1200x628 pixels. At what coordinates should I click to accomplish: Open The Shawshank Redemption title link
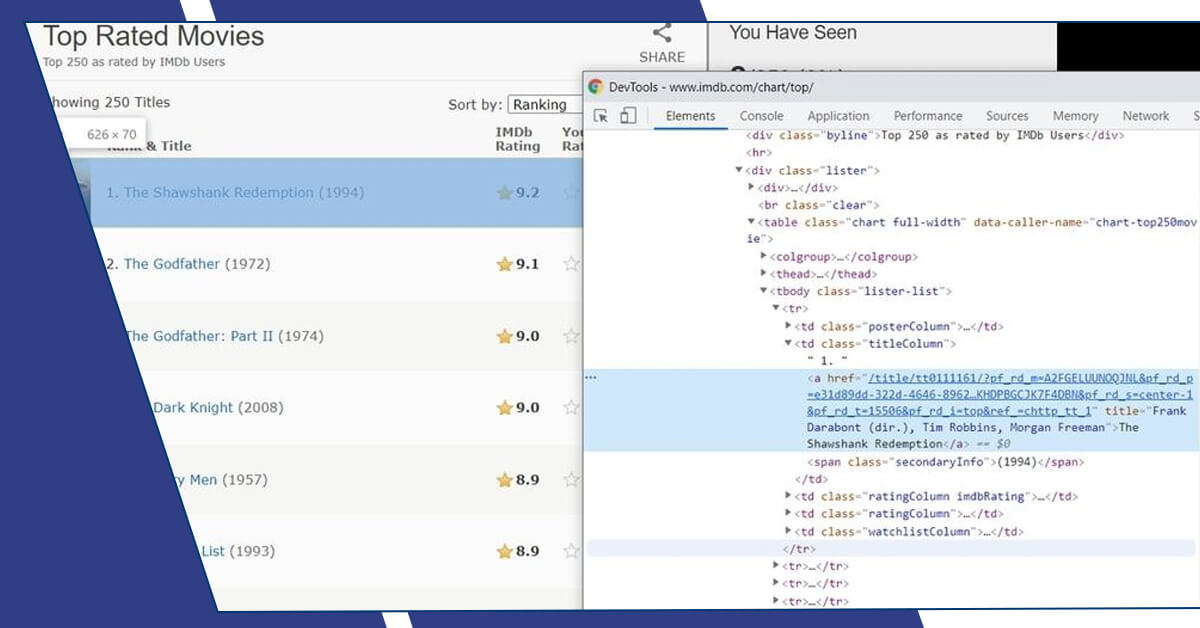(x=219, y=193)
